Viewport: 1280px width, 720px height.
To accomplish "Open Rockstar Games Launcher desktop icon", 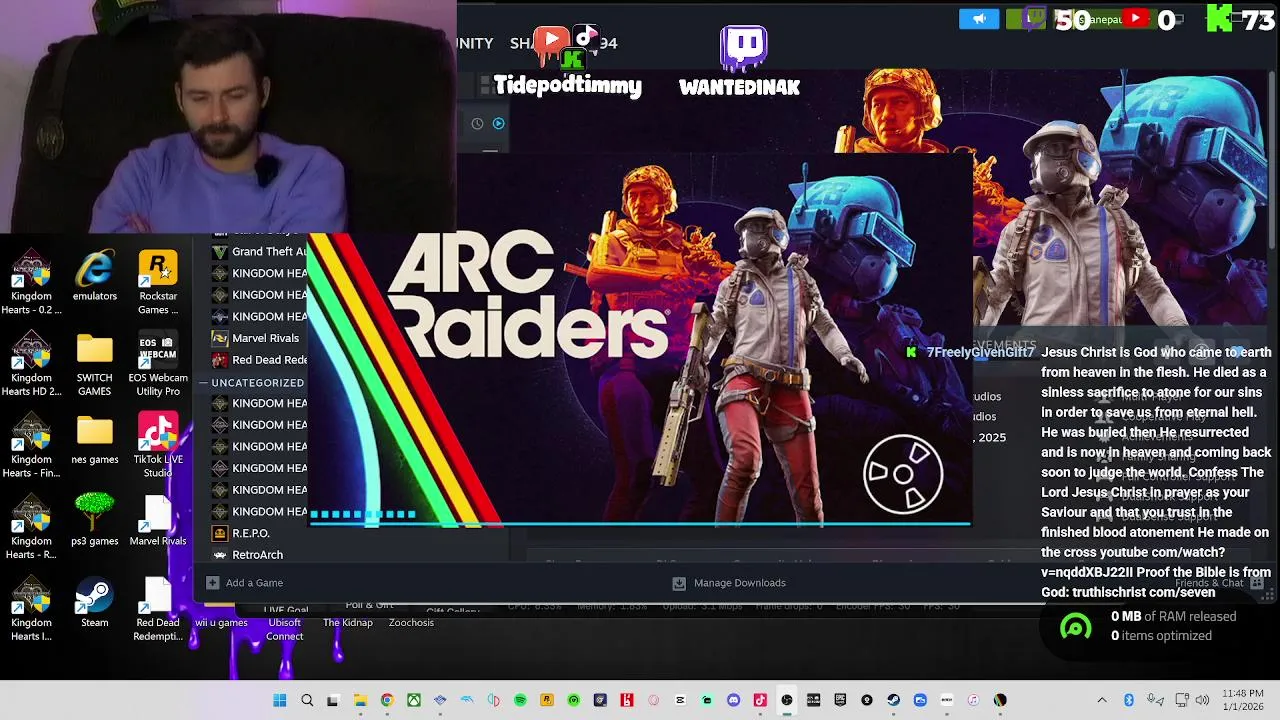I will tap(158, 283).
